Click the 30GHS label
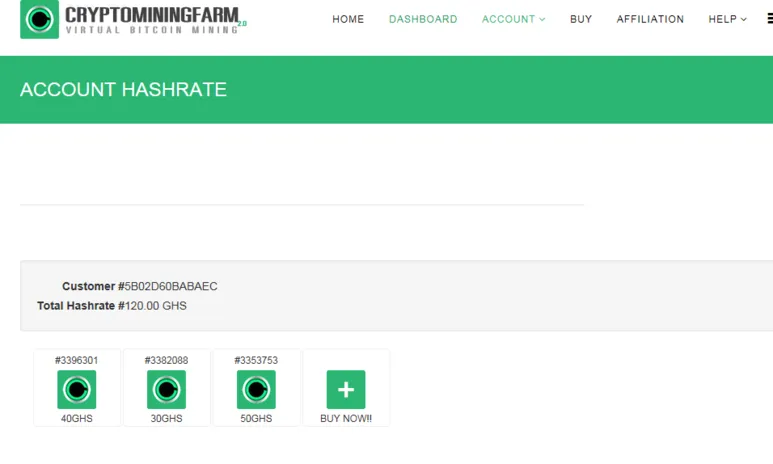The height and width of the screenshot is (464, 773). (166, 418)
